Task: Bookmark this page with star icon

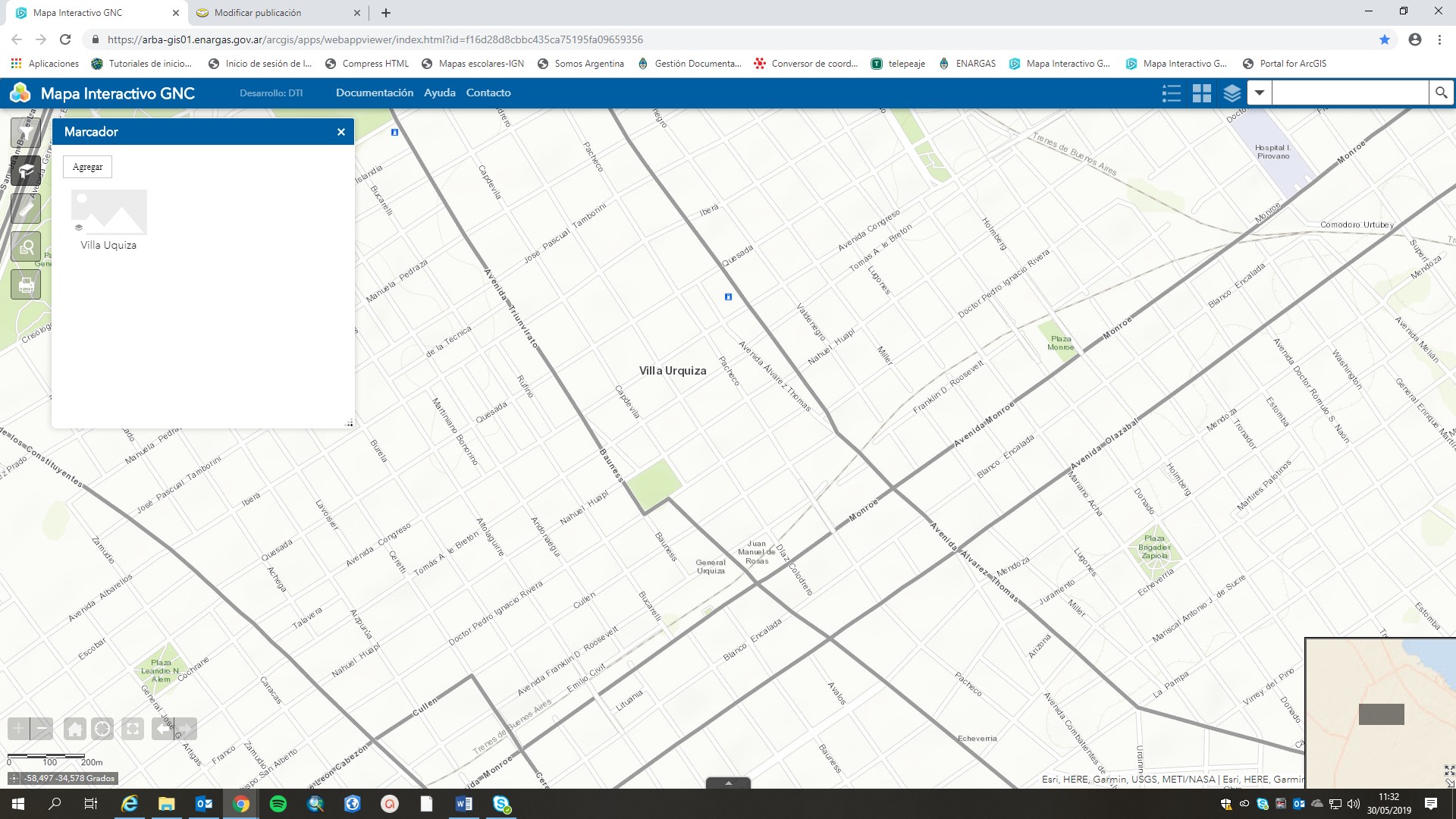Action: [x=1385, y=39]
